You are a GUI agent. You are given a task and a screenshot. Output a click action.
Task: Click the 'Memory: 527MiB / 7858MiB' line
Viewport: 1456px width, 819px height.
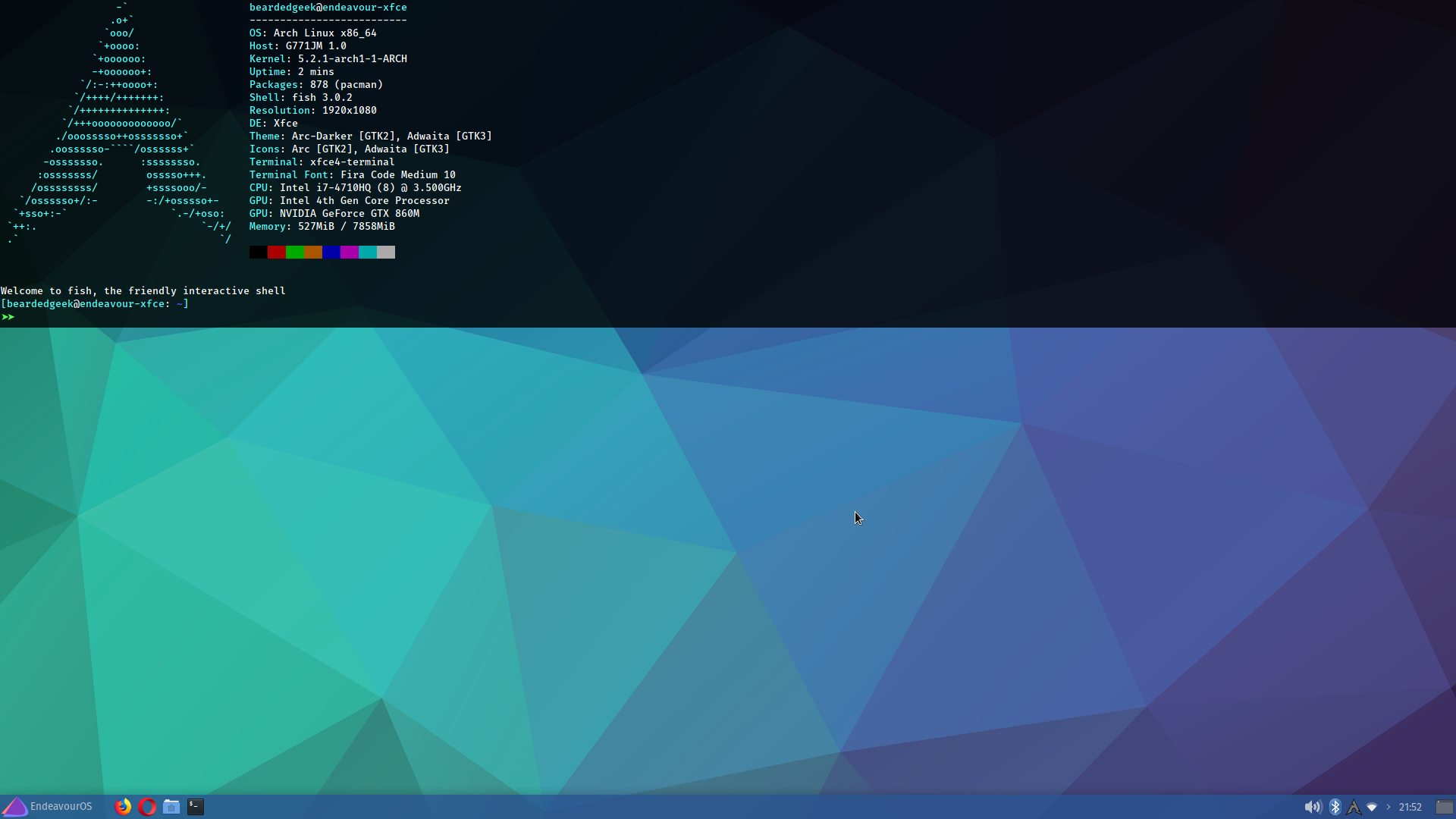point(322,227)
